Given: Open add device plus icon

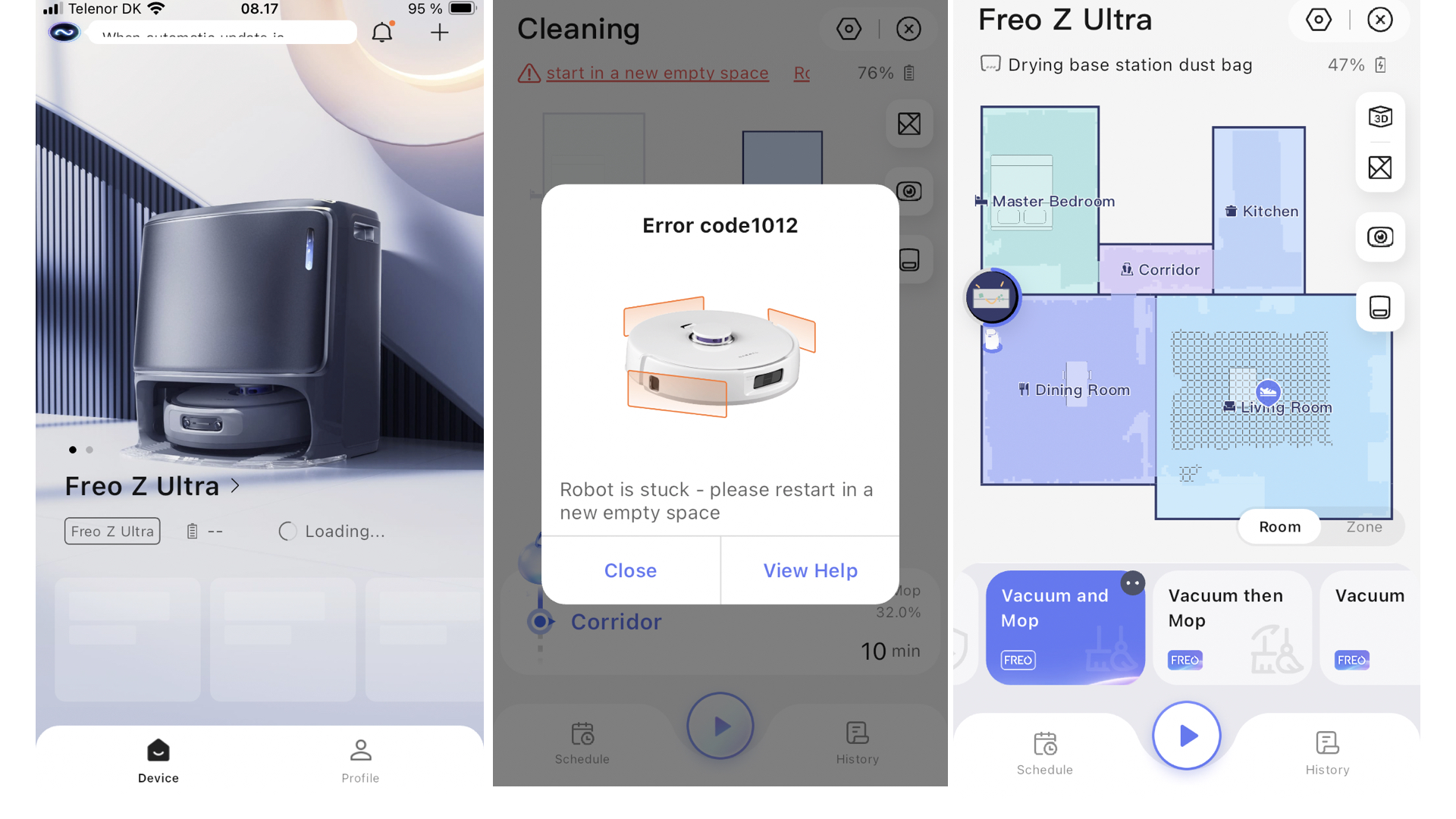Looking at the screenshot, I should tap(438, 33).
